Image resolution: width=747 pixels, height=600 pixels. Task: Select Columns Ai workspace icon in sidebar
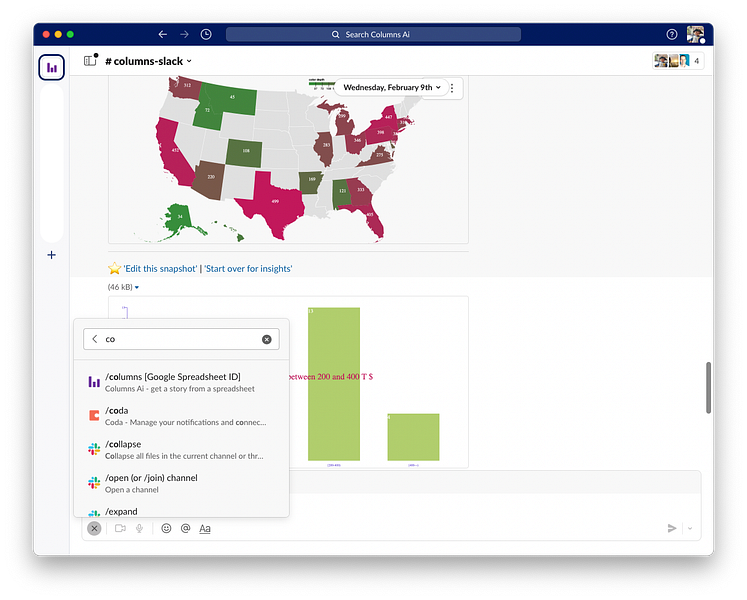(x=51, y=67)
